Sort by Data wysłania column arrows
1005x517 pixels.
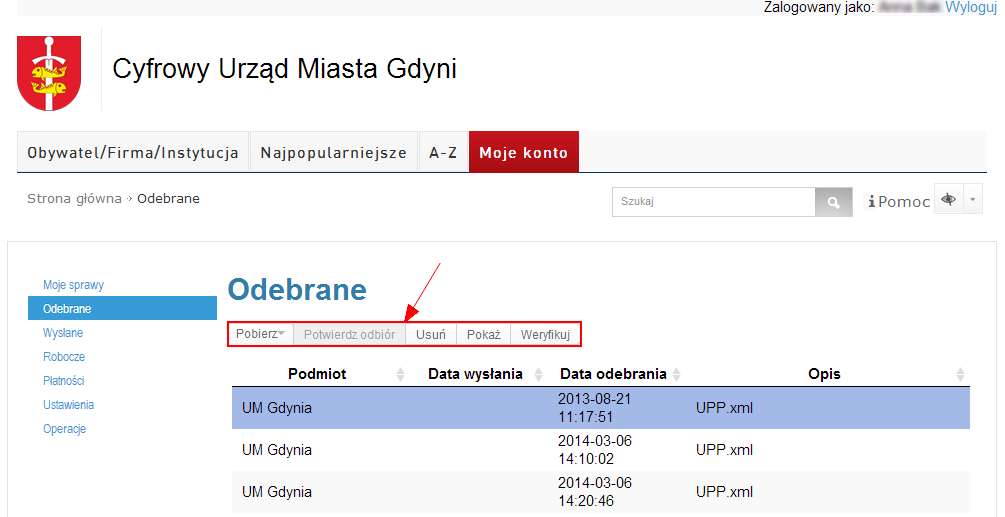point(538,375)
